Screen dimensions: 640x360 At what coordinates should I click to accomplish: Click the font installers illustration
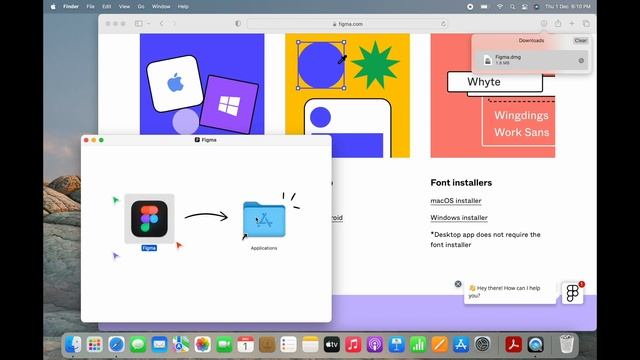pos(493,95)
